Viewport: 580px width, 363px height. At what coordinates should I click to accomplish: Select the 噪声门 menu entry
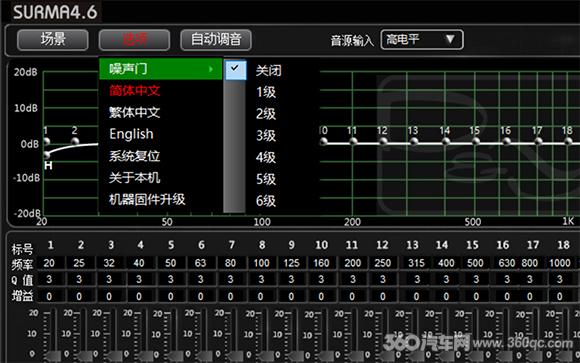coord(161,69)
